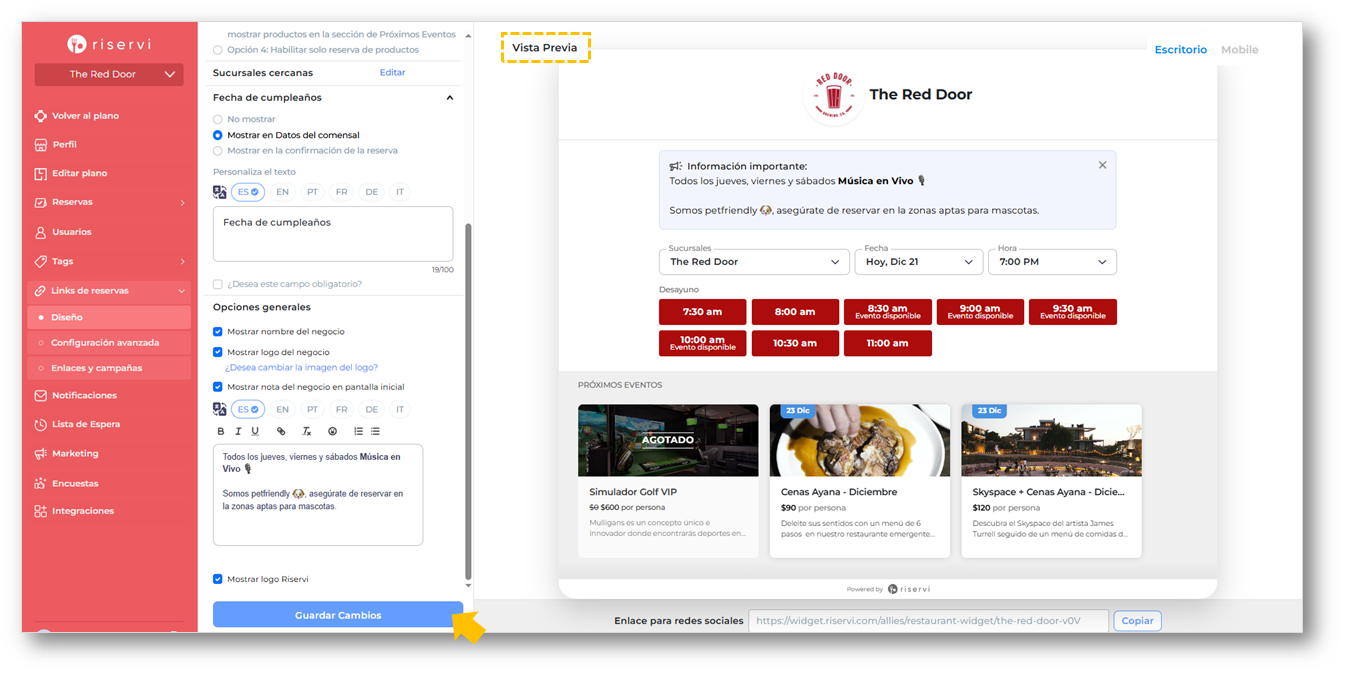Select the No mostrar radio option
Viewport: 1345px width, 675px height.
tap(218, 119)
